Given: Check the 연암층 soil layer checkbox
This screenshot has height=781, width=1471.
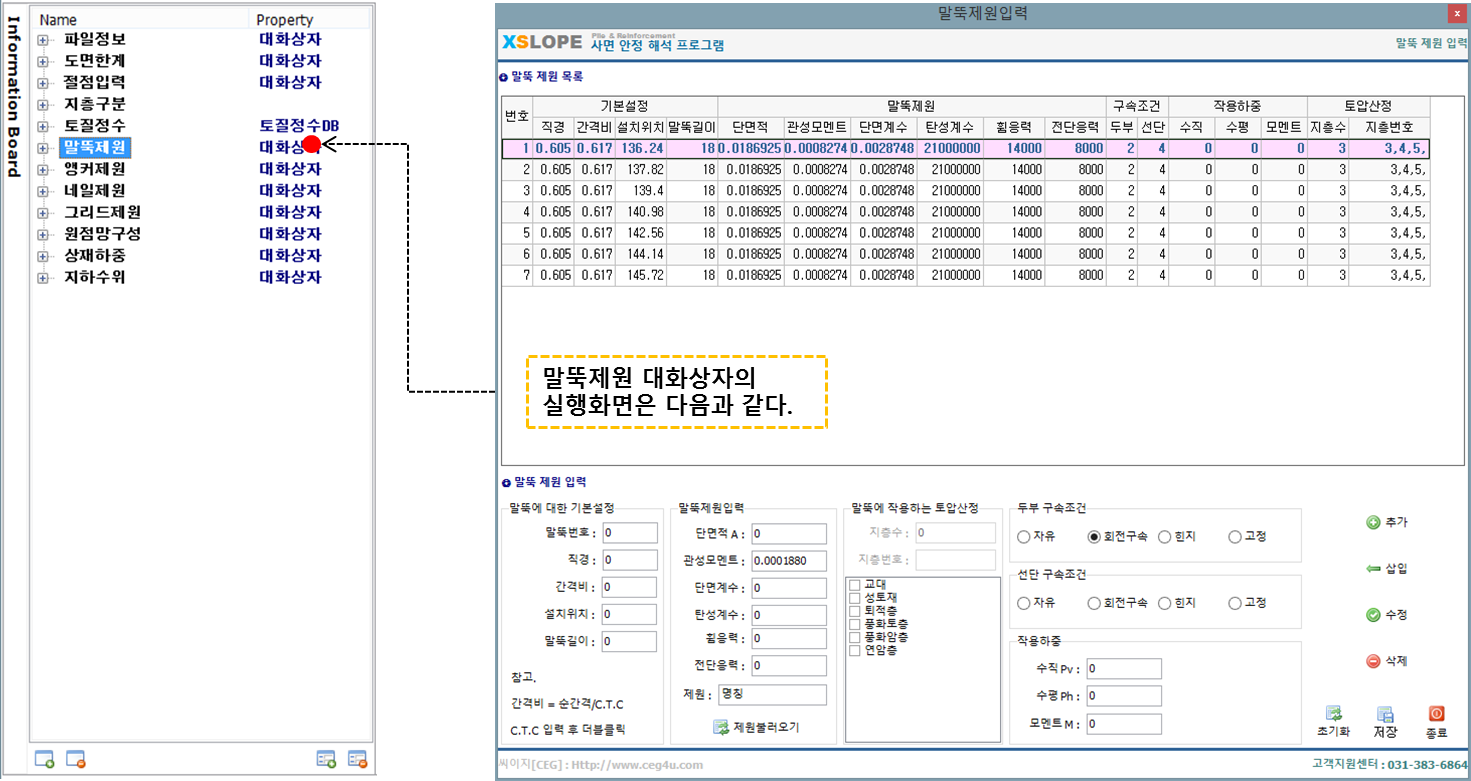Looking at the screenshot, I should [855, 650].
